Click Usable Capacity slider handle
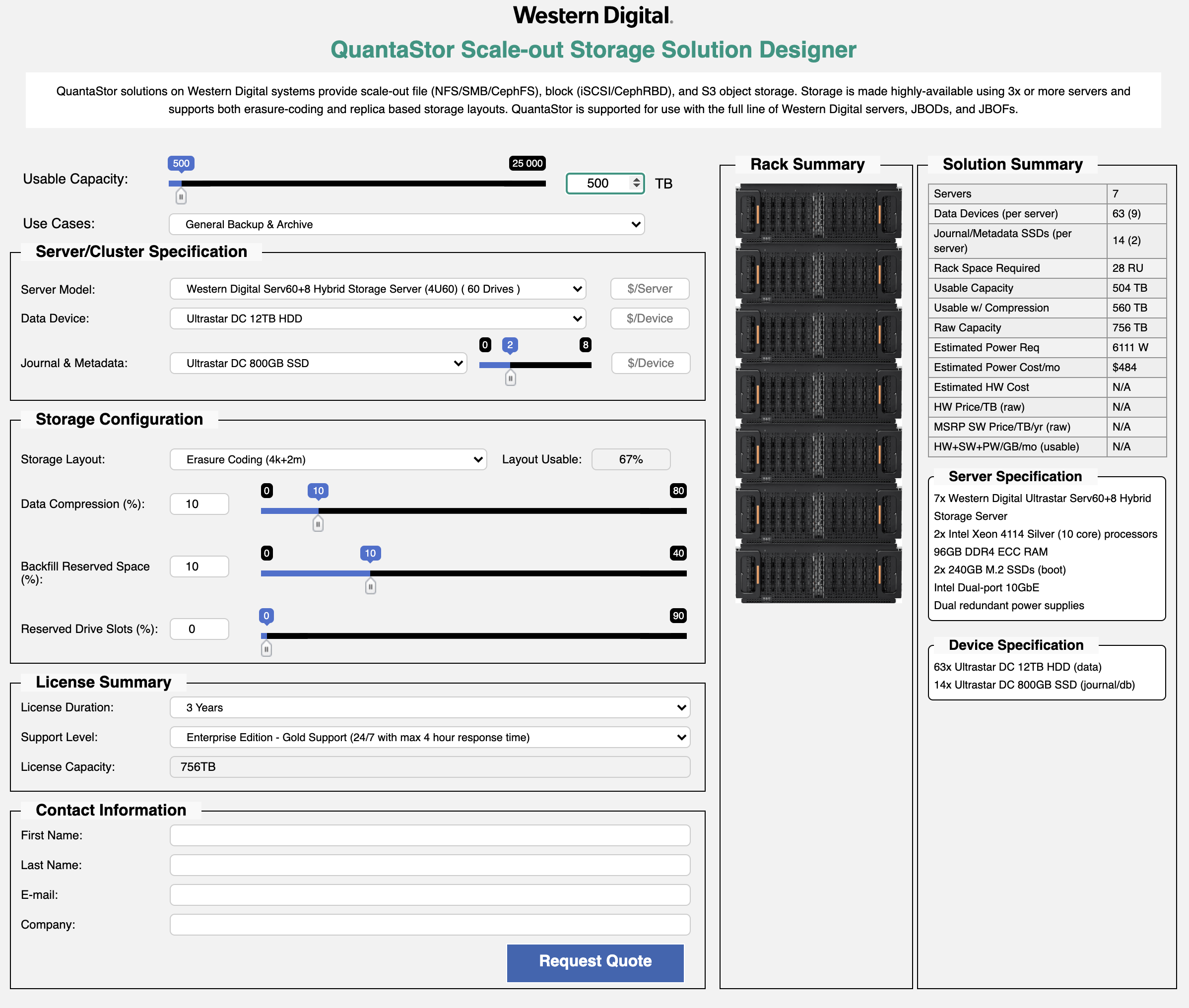This screenshot has width=1189, height=1008. pos(181,196)
